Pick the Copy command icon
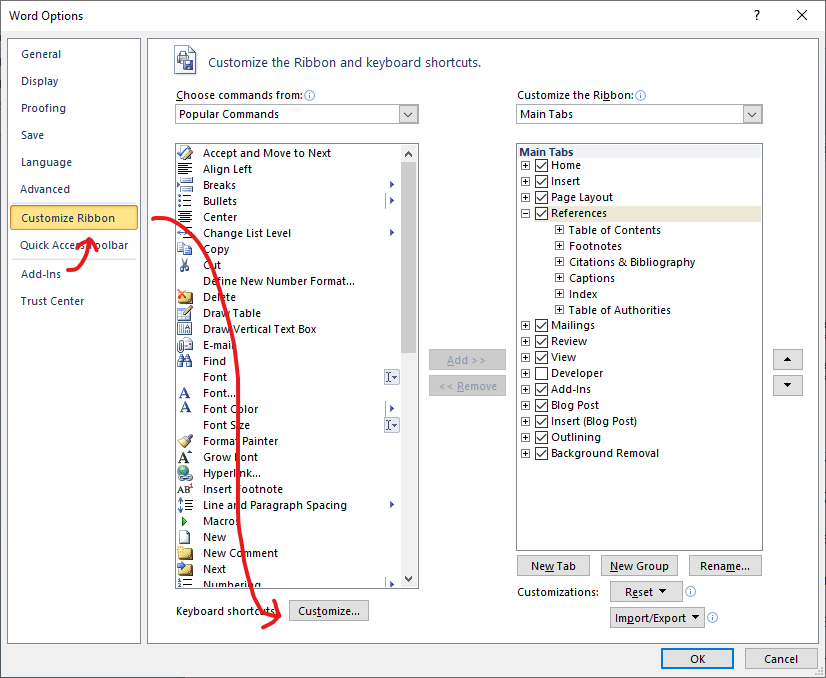Screen dimensions: 826x678 pos(185,249)
